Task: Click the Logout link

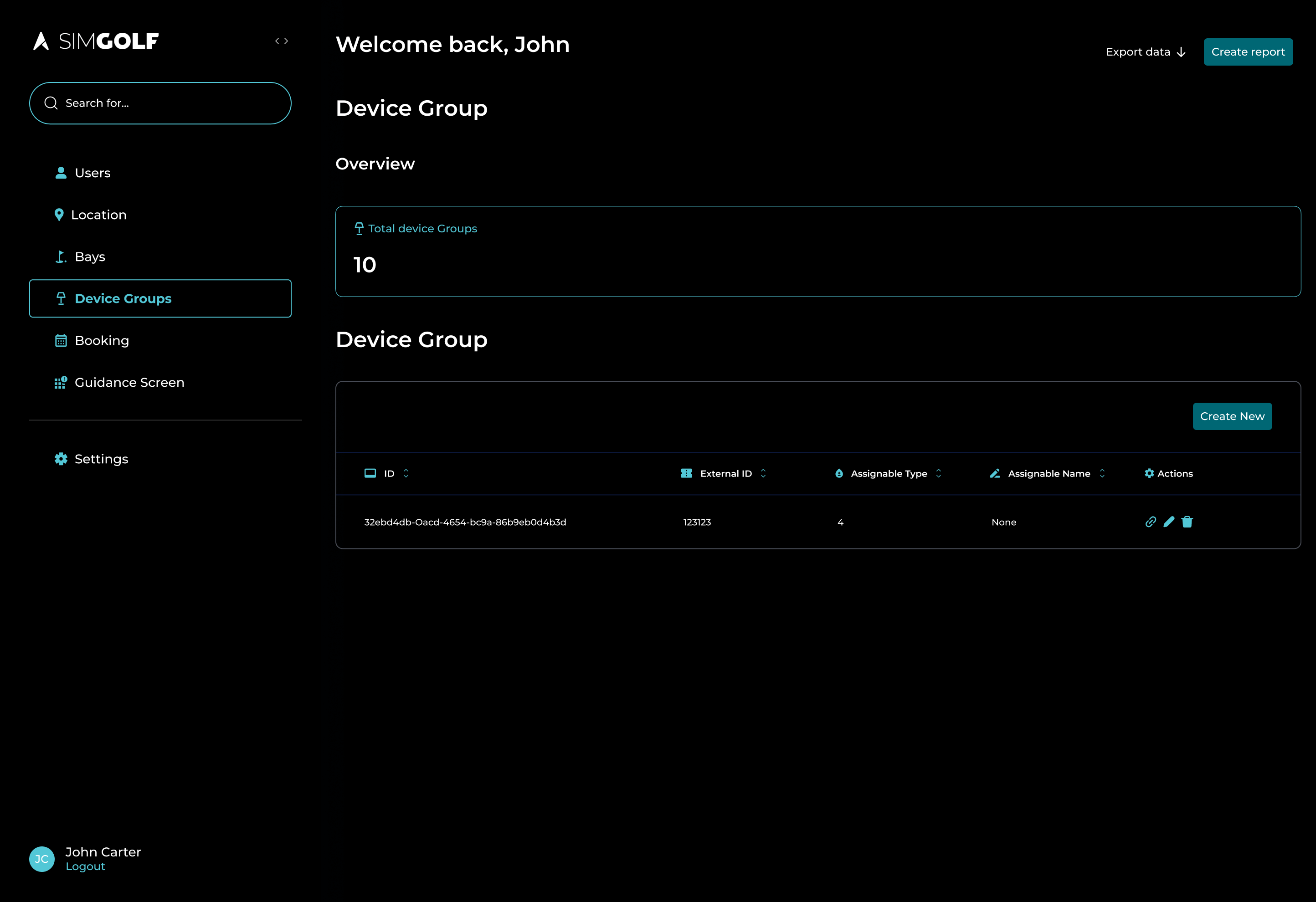Action: (x=86, y=866)
